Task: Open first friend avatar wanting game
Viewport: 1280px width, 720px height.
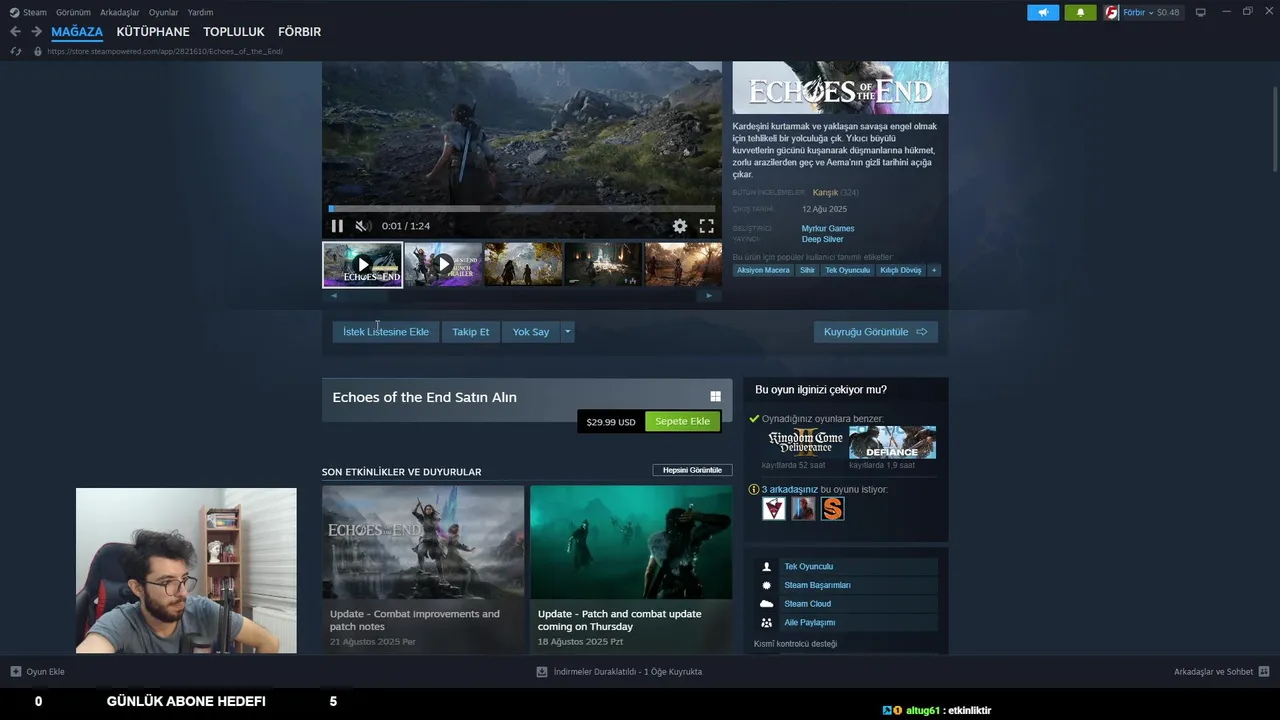Action: click(774, 509)
